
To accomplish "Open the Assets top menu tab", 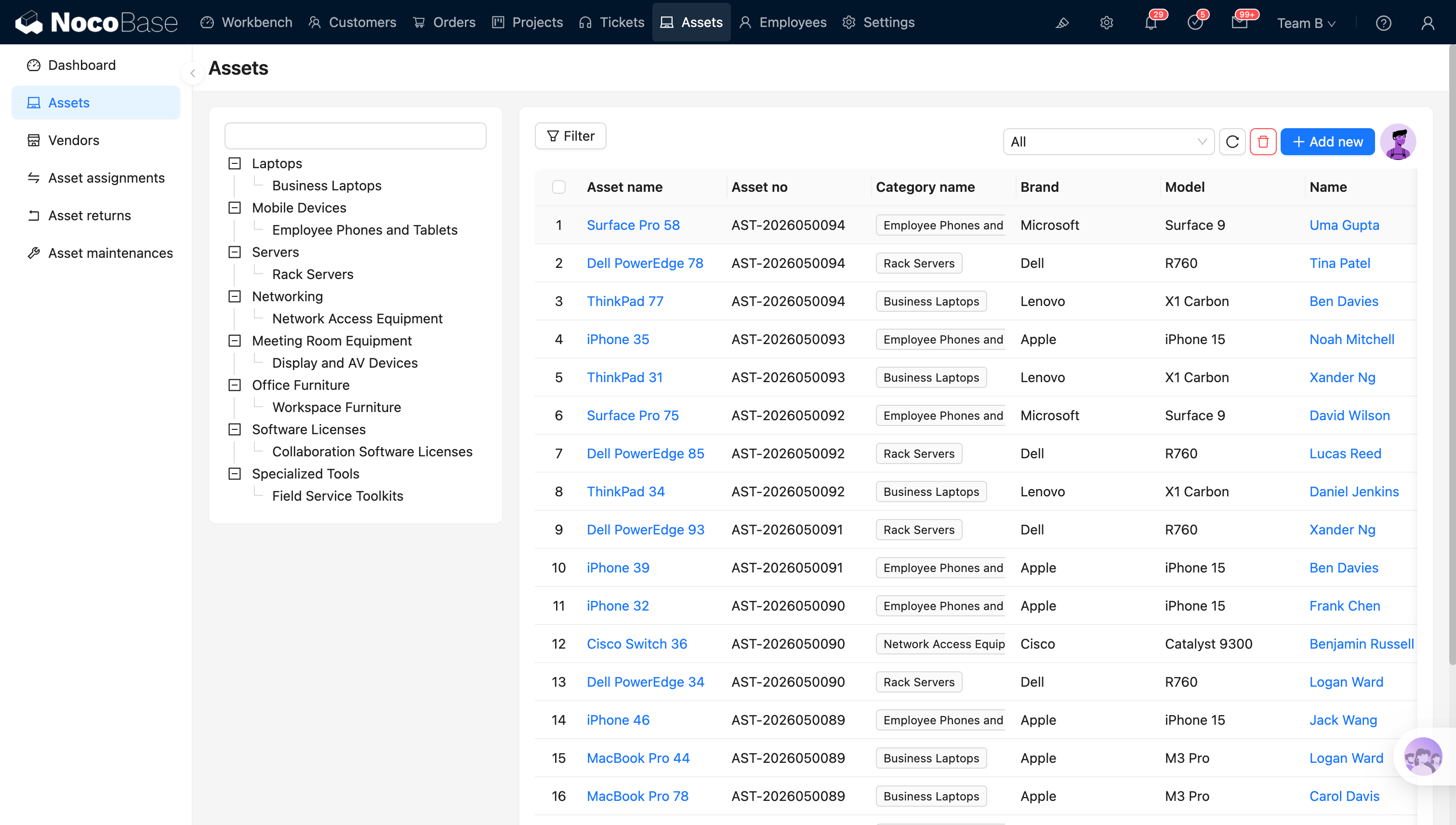I will [x=691, y=22].
